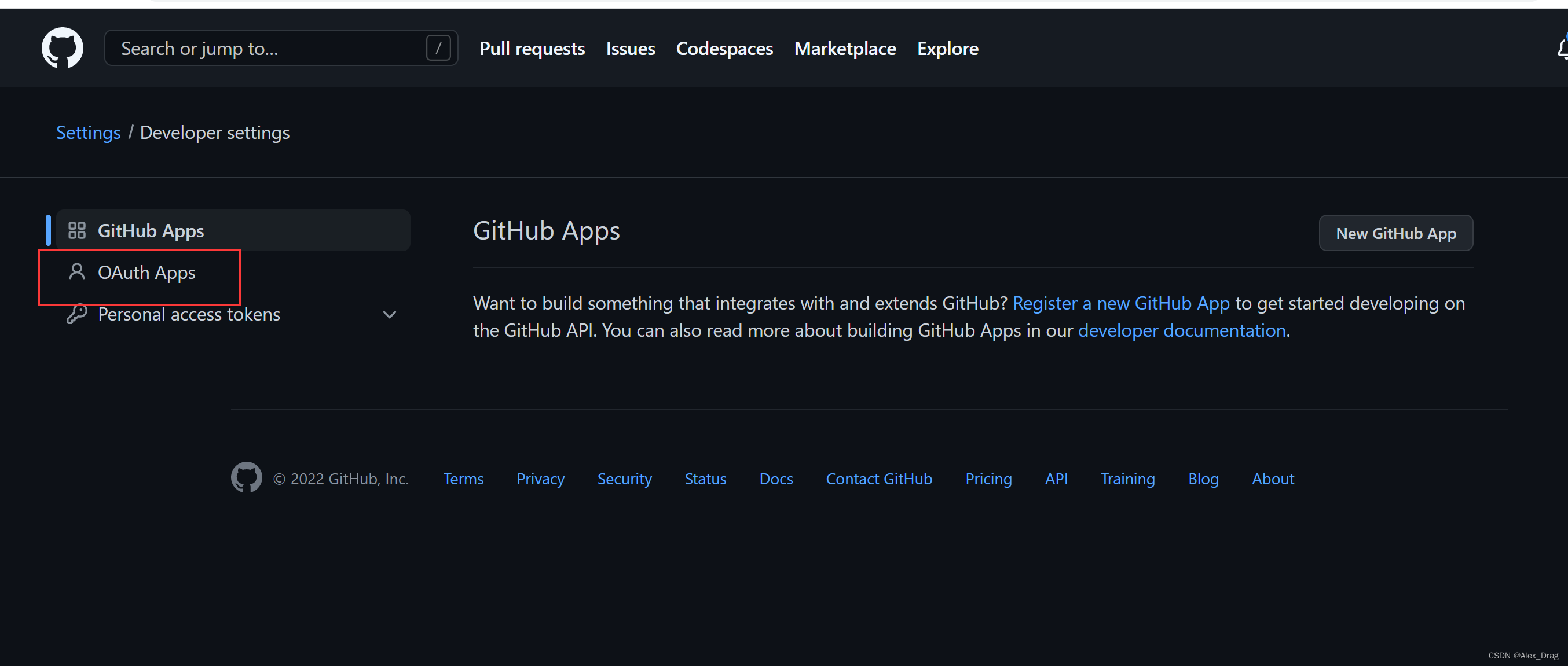
Task: Open Codespaces in top navigation
Action: point(724,49)
